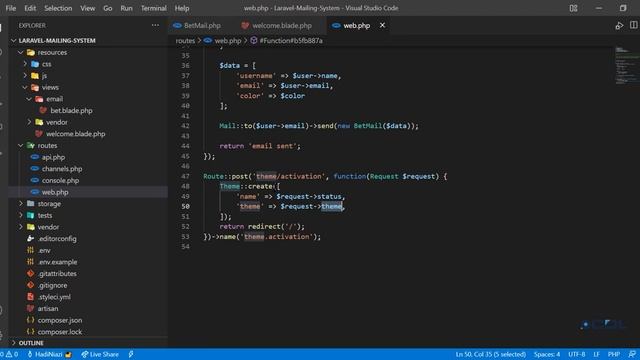Screen dimensions: 640x360
Task: Click the split editor icon
Action: click(x=633, y=25)
